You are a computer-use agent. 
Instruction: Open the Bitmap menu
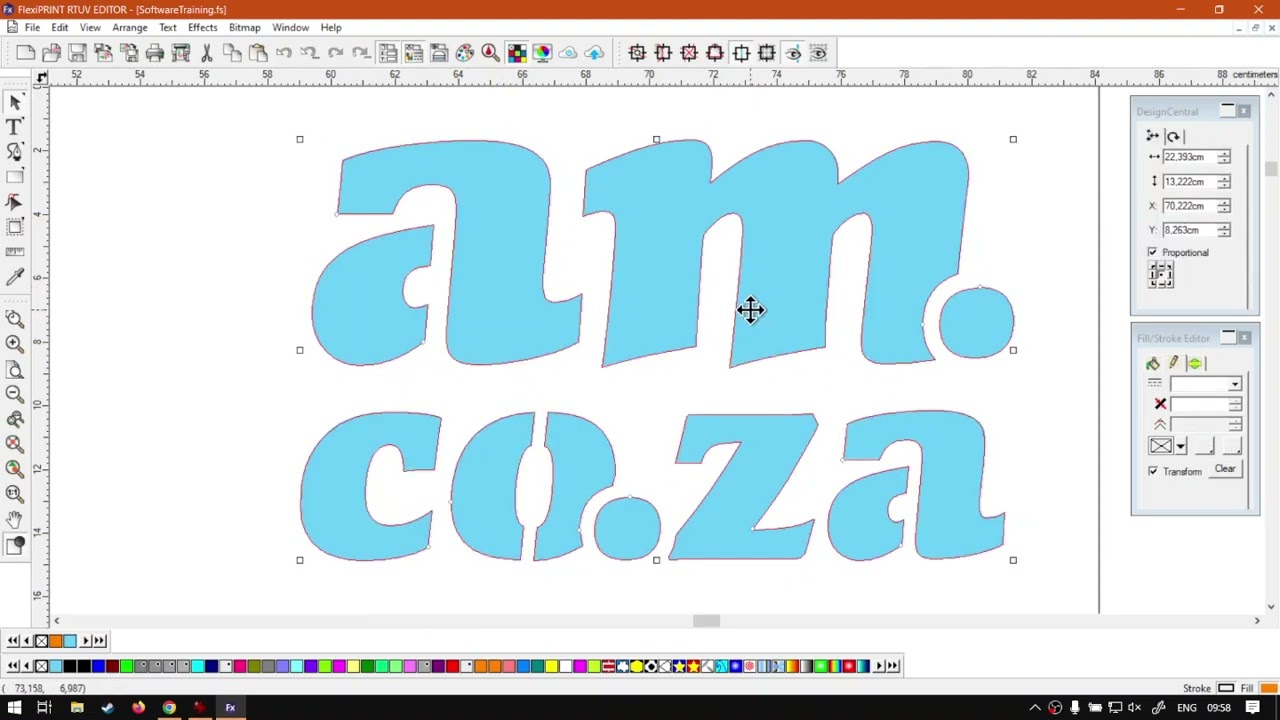244,28
